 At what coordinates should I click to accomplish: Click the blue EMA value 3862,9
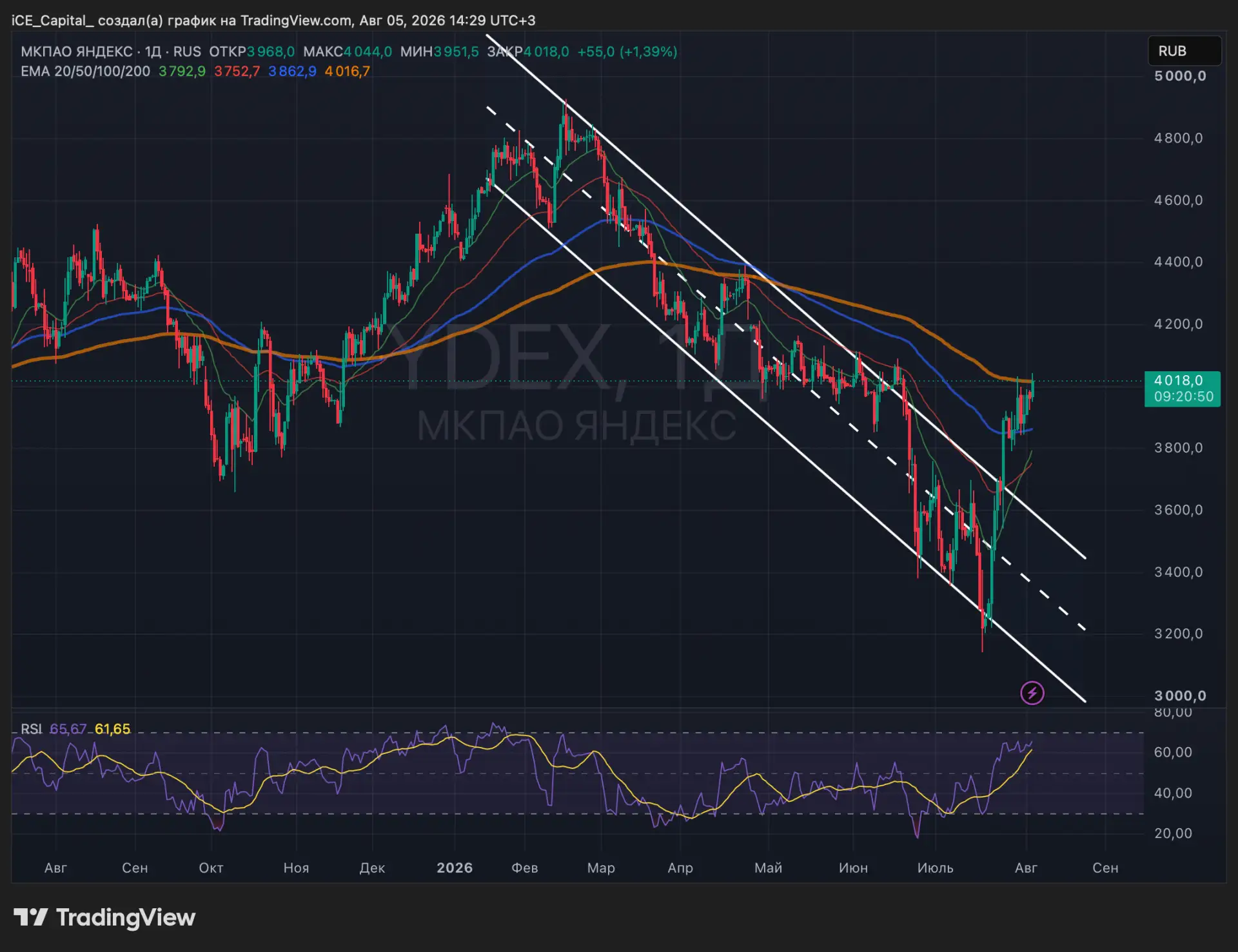(x=292, y=71)
